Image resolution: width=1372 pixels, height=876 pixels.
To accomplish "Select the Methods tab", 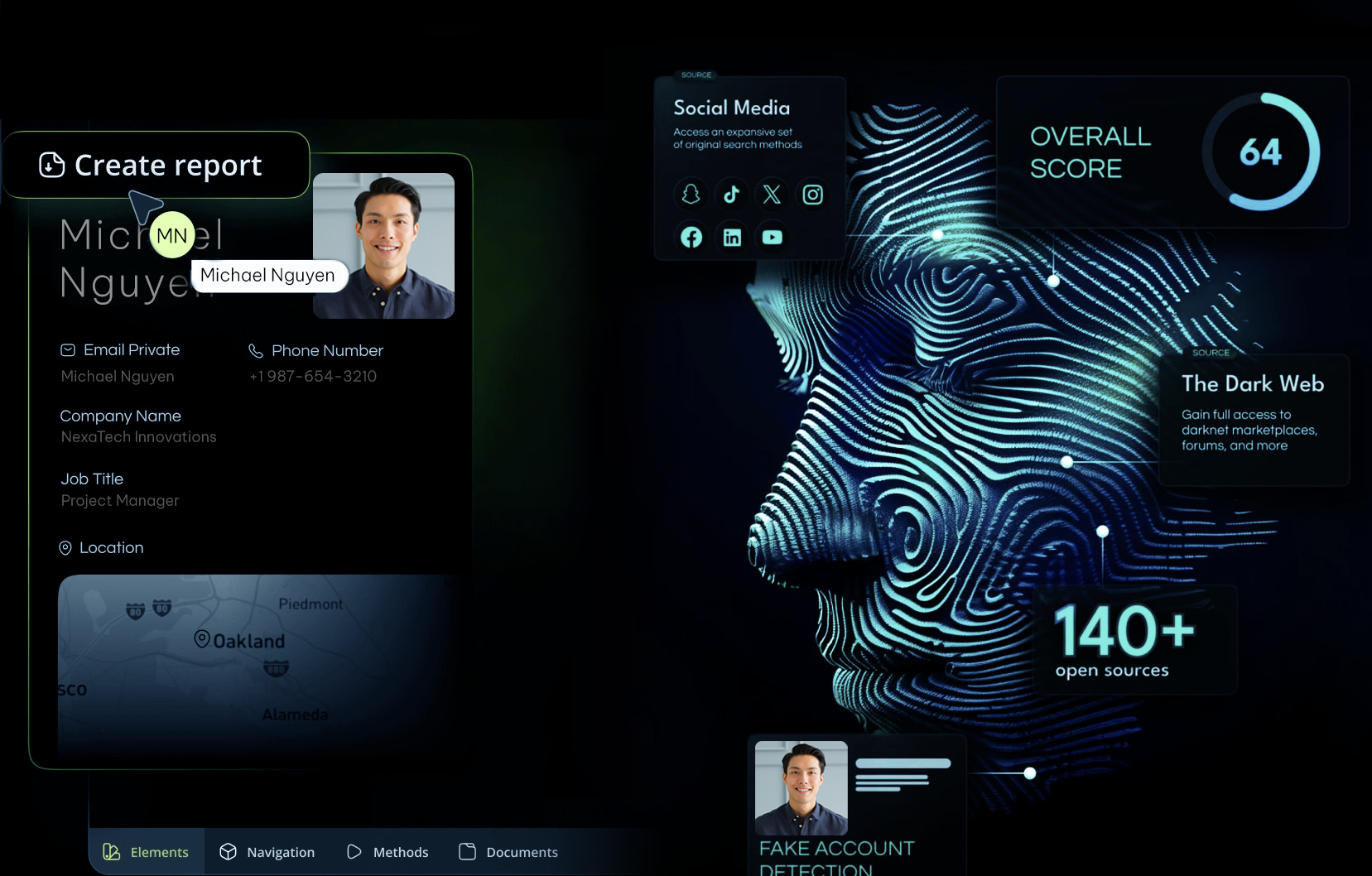I will 388,852.
